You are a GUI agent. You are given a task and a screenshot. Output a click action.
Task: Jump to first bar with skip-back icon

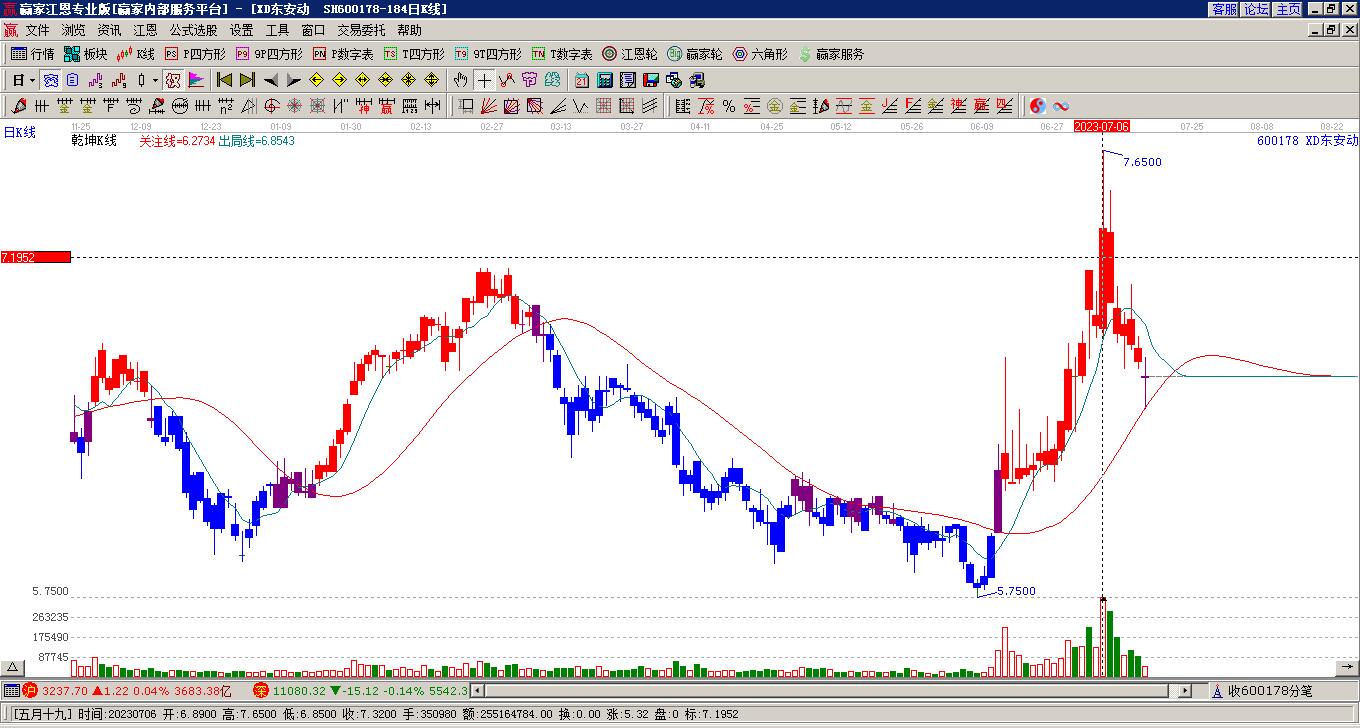(x=224, y=80)
